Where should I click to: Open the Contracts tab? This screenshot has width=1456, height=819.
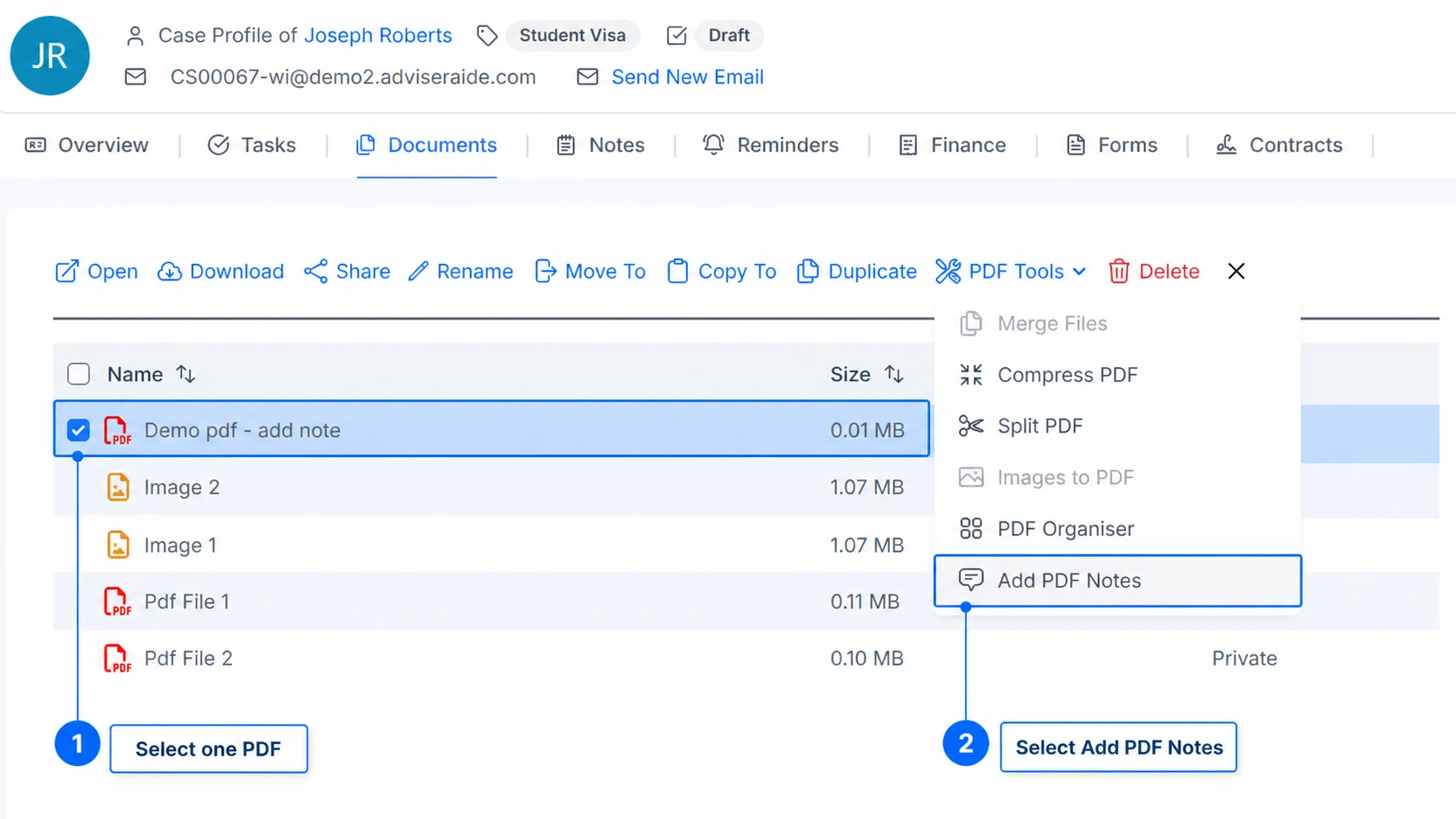point(1279,145)
